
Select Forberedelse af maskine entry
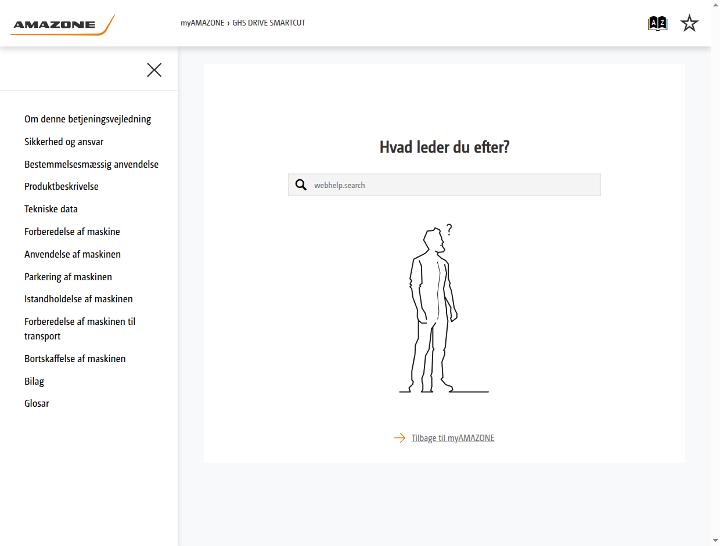tap(72, 231)
